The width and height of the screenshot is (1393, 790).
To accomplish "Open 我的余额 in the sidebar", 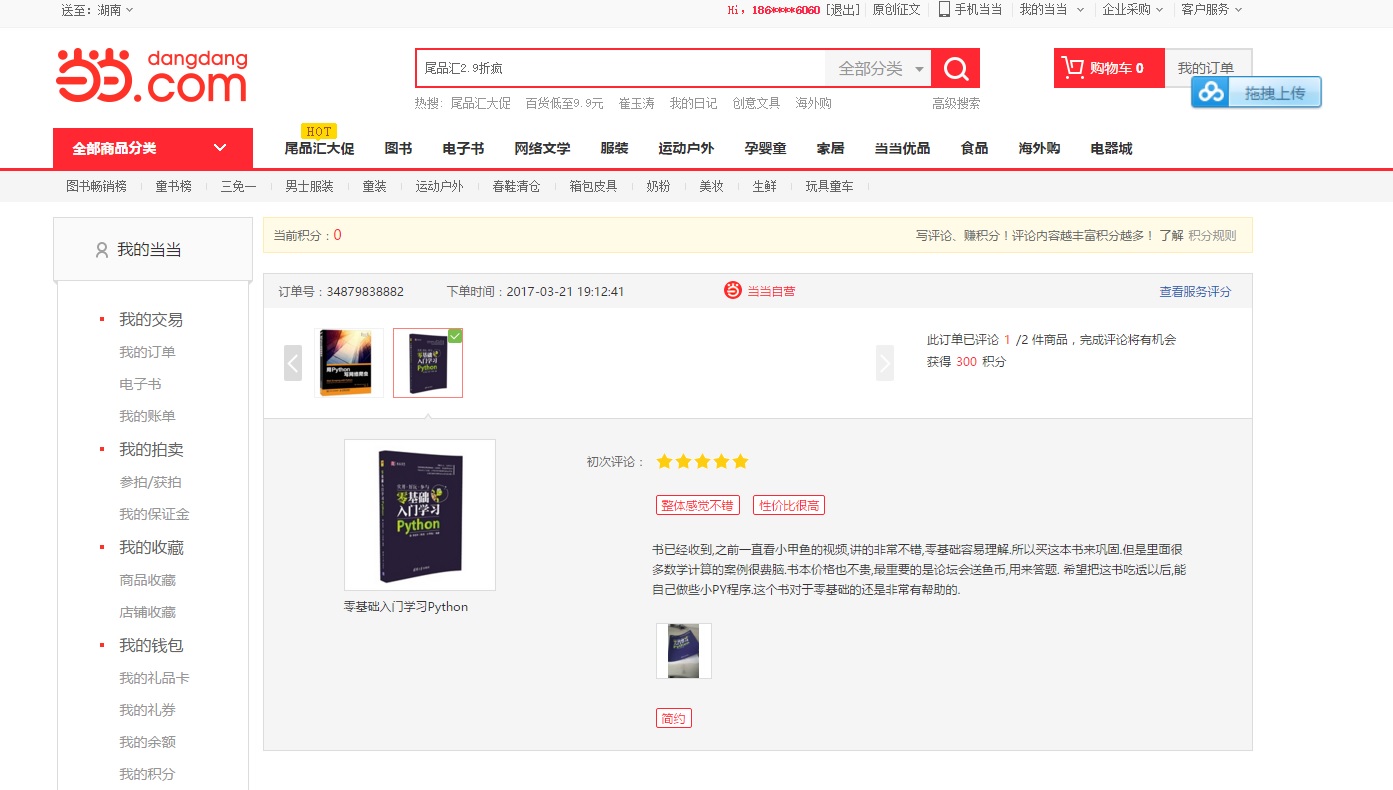I will (147, 742).
